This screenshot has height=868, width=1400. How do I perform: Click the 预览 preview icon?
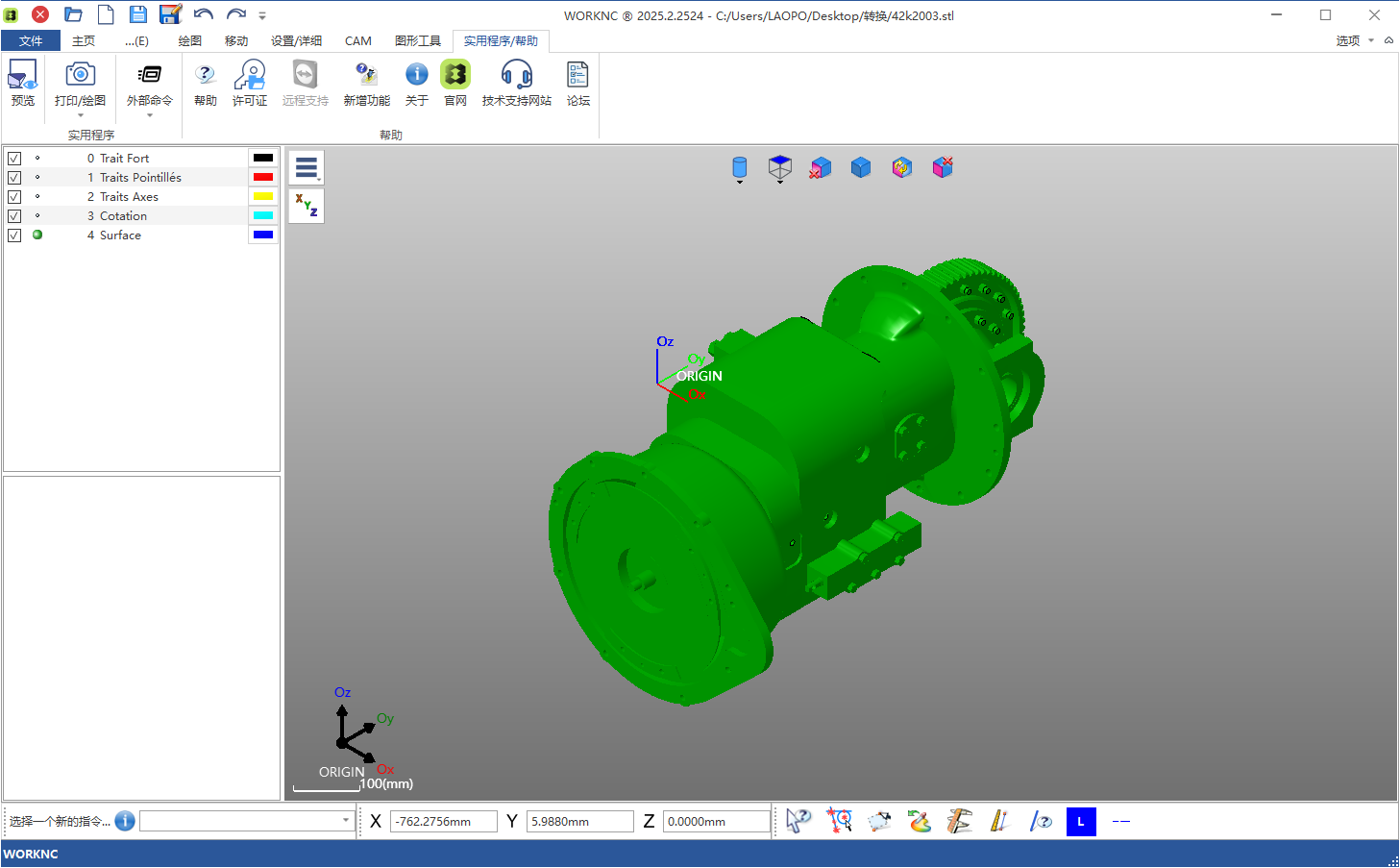click(x=22, y=75)
